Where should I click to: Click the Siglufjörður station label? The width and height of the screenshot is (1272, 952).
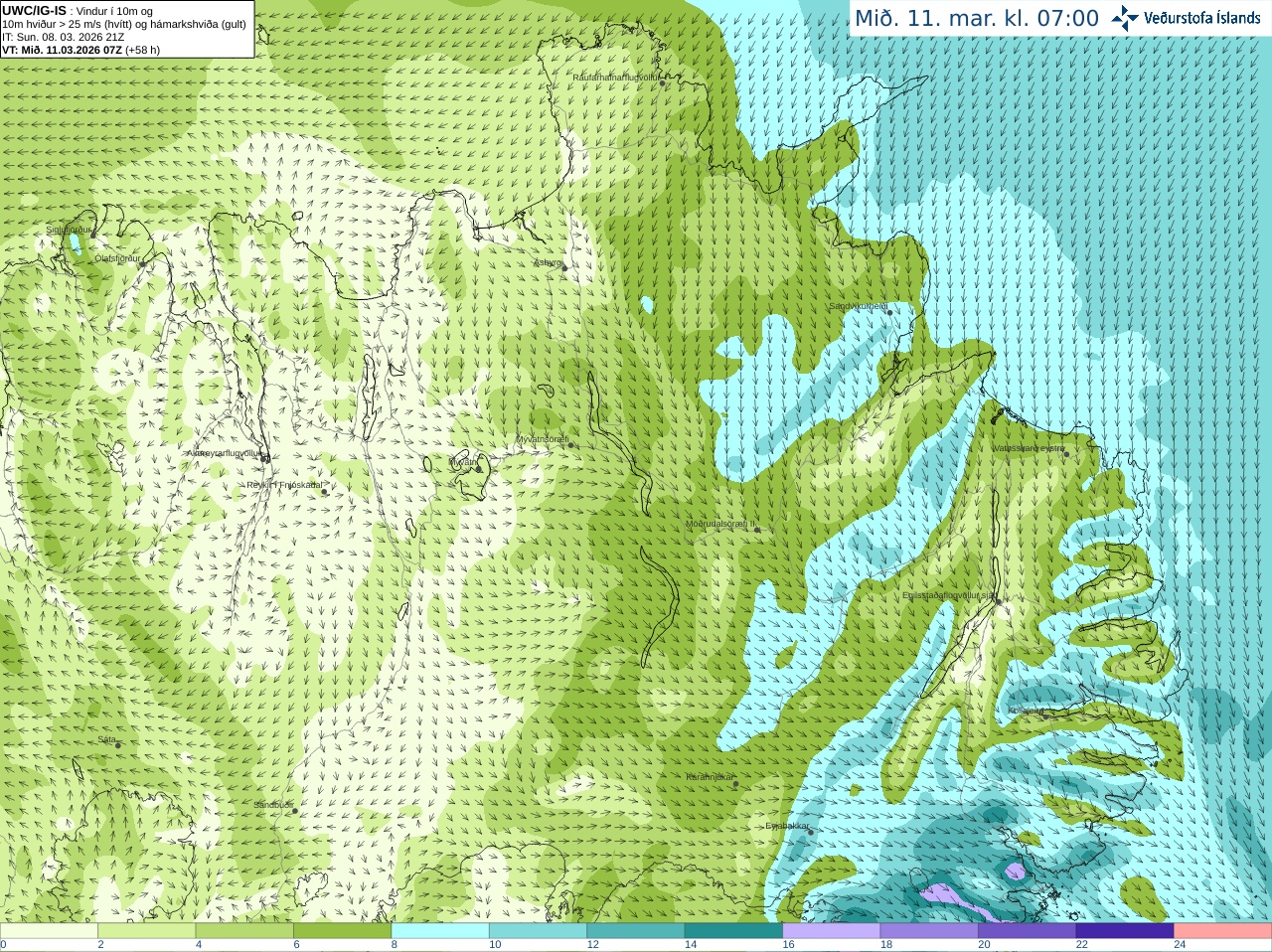point(69,230)
